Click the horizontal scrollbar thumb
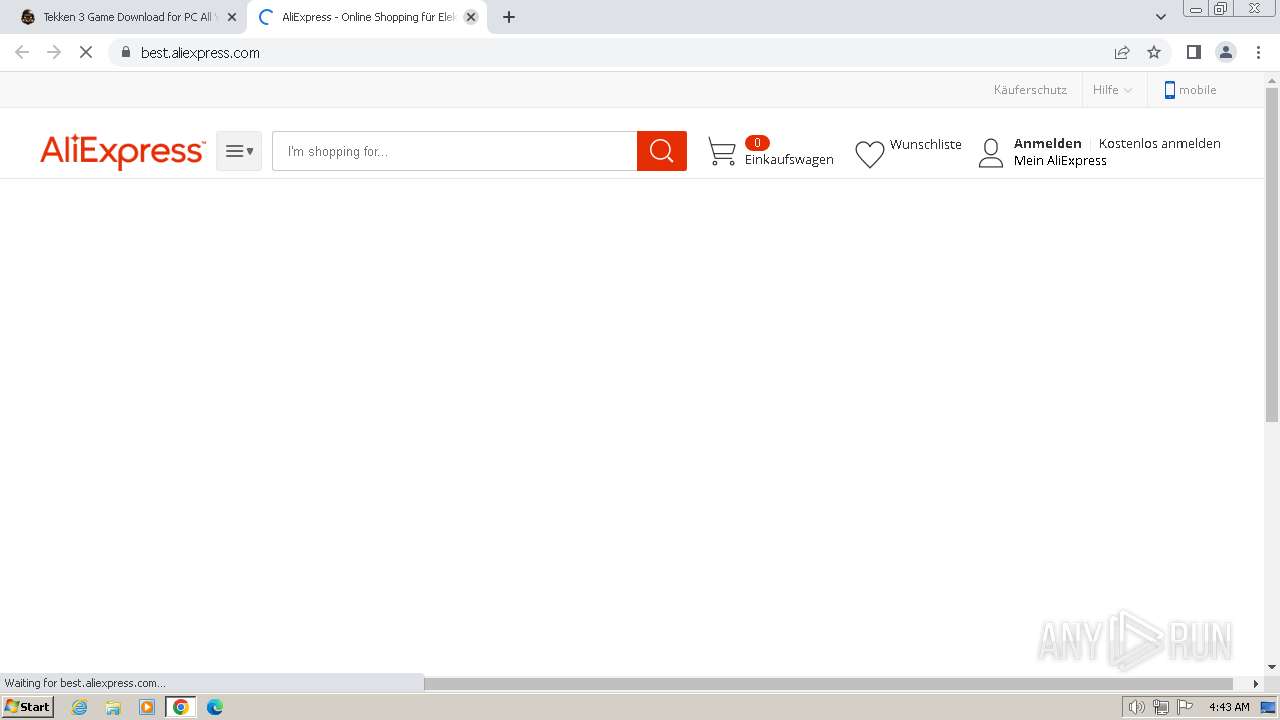Screen dimensions: 1280x720 point(828,684)
